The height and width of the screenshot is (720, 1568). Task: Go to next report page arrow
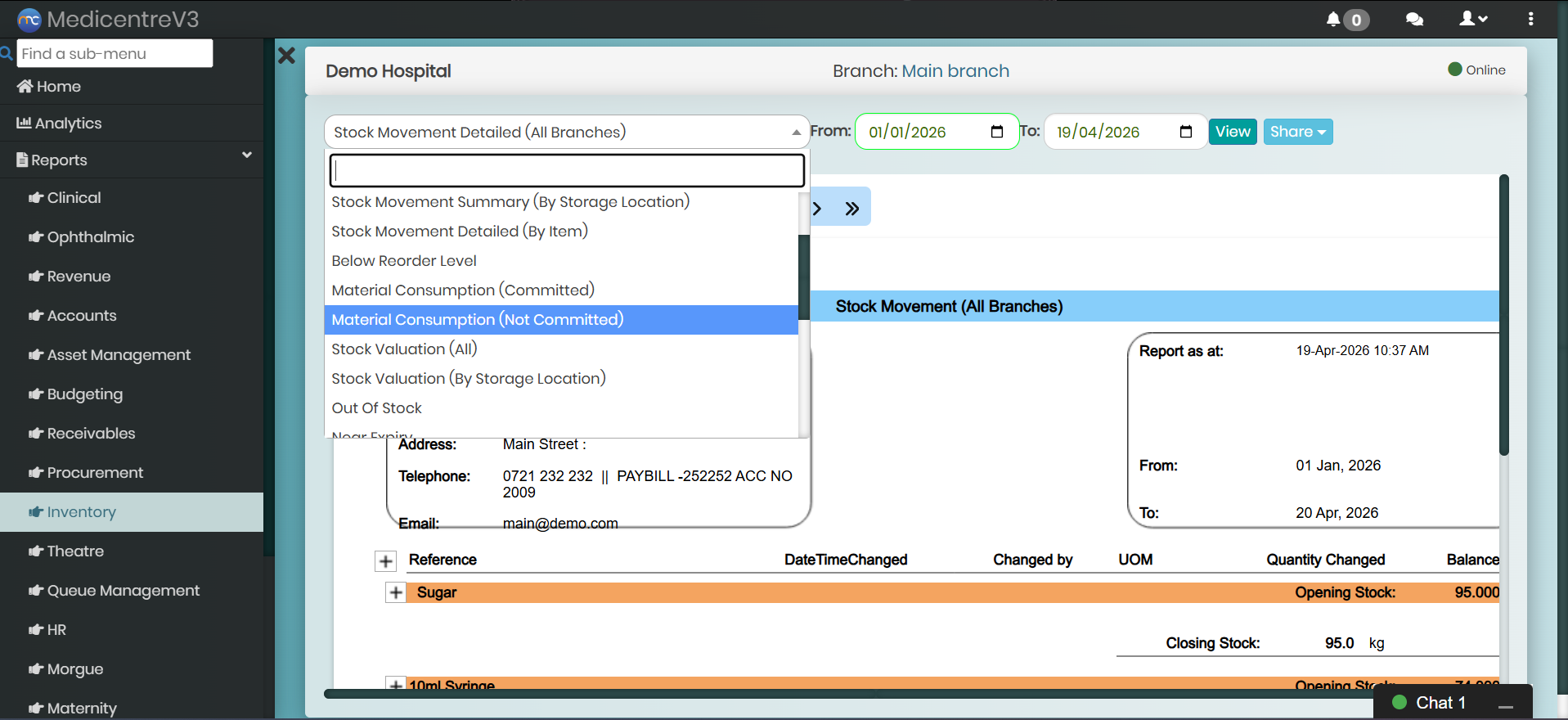(817, 209)
